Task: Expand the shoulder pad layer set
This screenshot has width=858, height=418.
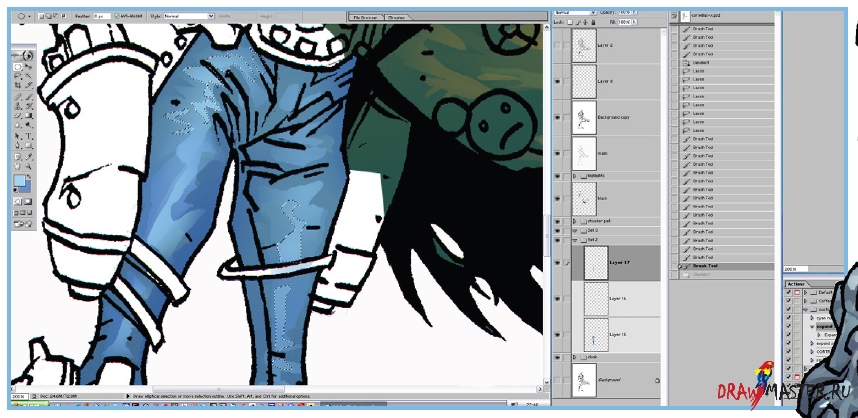Action: pos(575,221)
